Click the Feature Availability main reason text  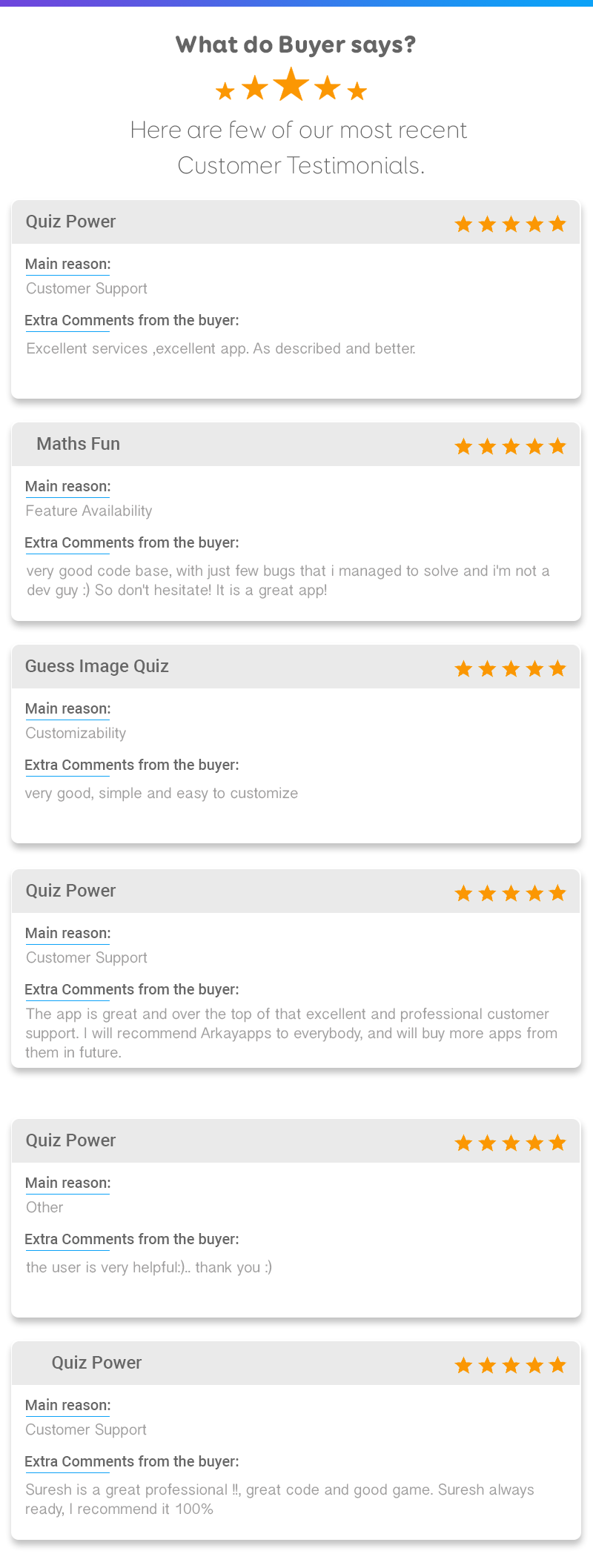click(x=89, y=511)
